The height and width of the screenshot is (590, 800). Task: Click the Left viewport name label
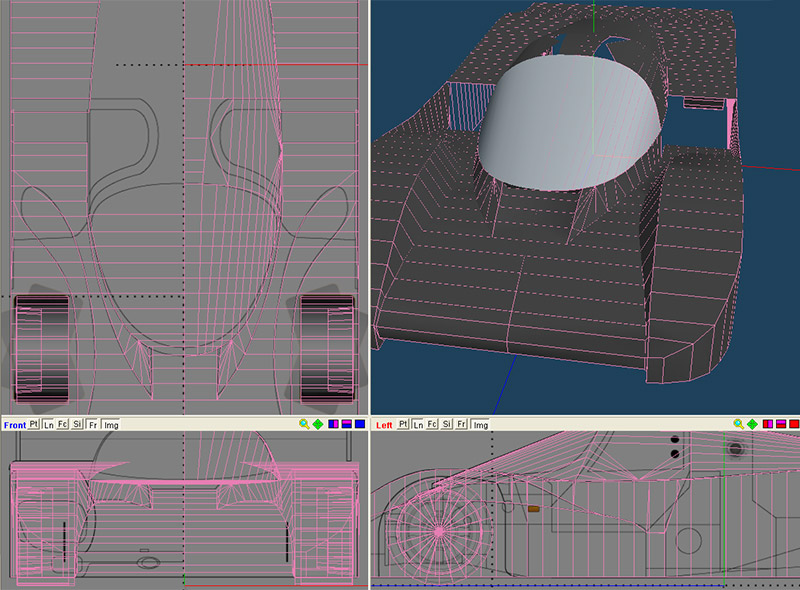(384, 425)
